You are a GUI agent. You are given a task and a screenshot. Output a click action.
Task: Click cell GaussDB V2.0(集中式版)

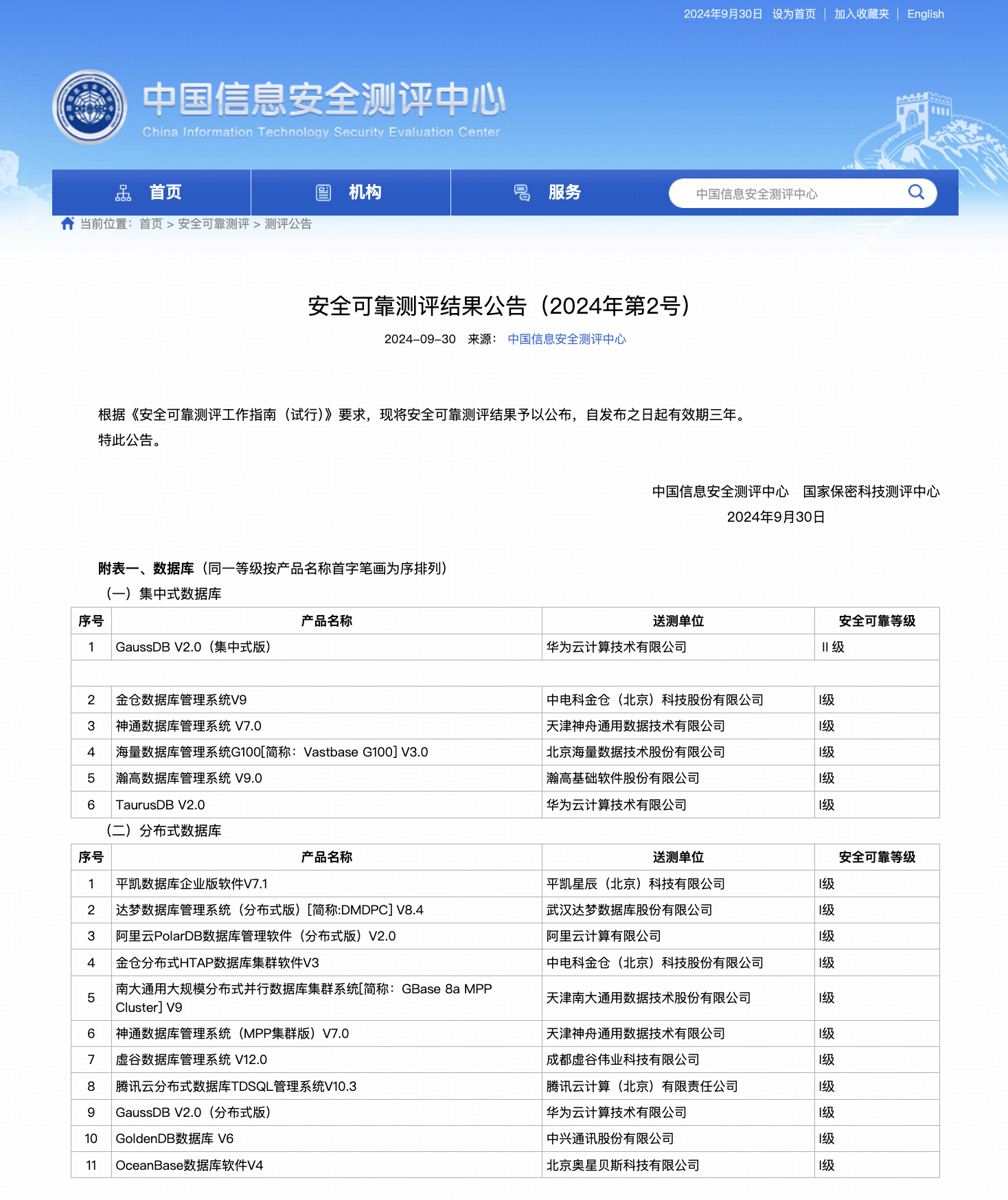click(327, 647)
